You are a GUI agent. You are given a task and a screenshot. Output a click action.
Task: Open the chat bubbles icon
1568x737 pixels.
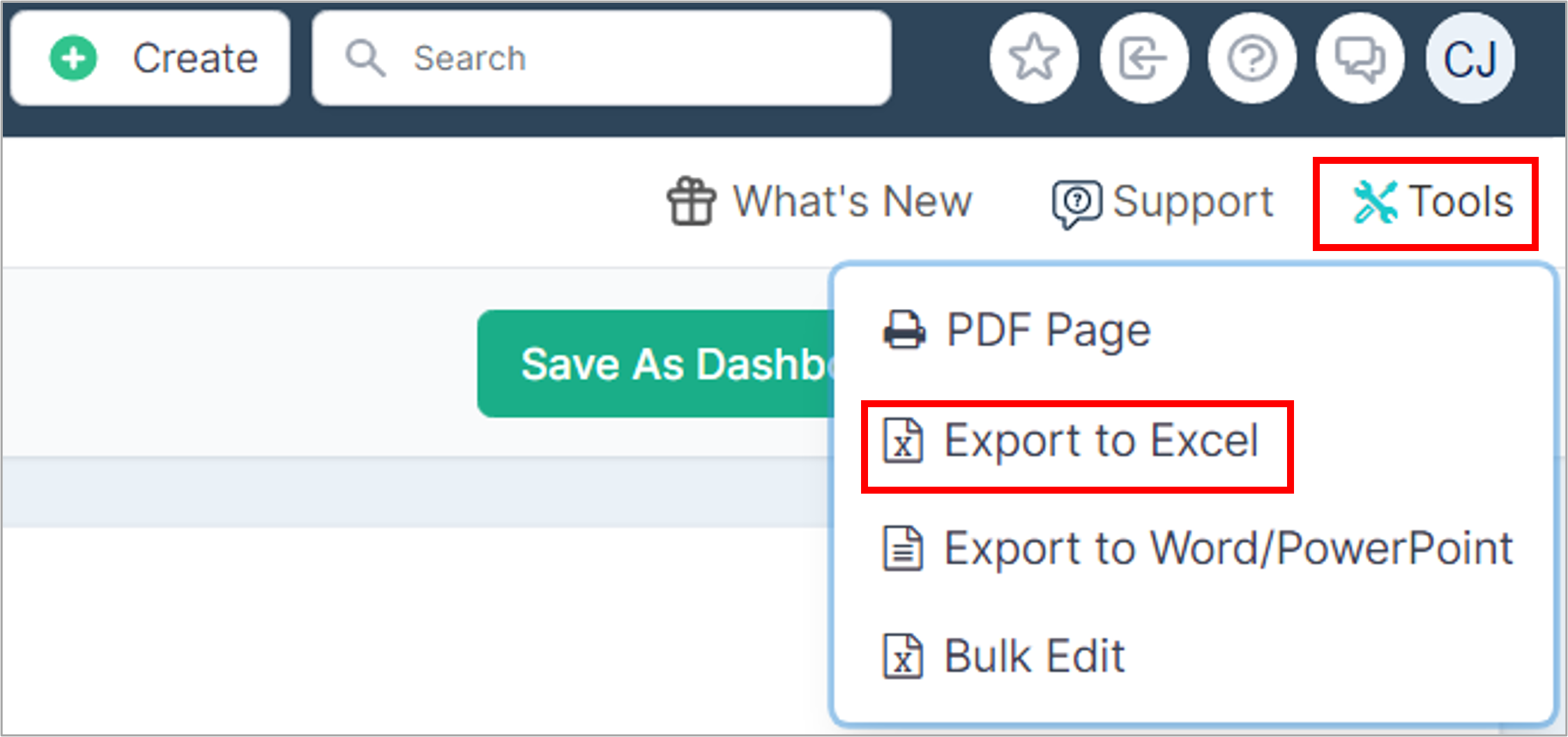pyautogui.click(x=1360, y=58)
